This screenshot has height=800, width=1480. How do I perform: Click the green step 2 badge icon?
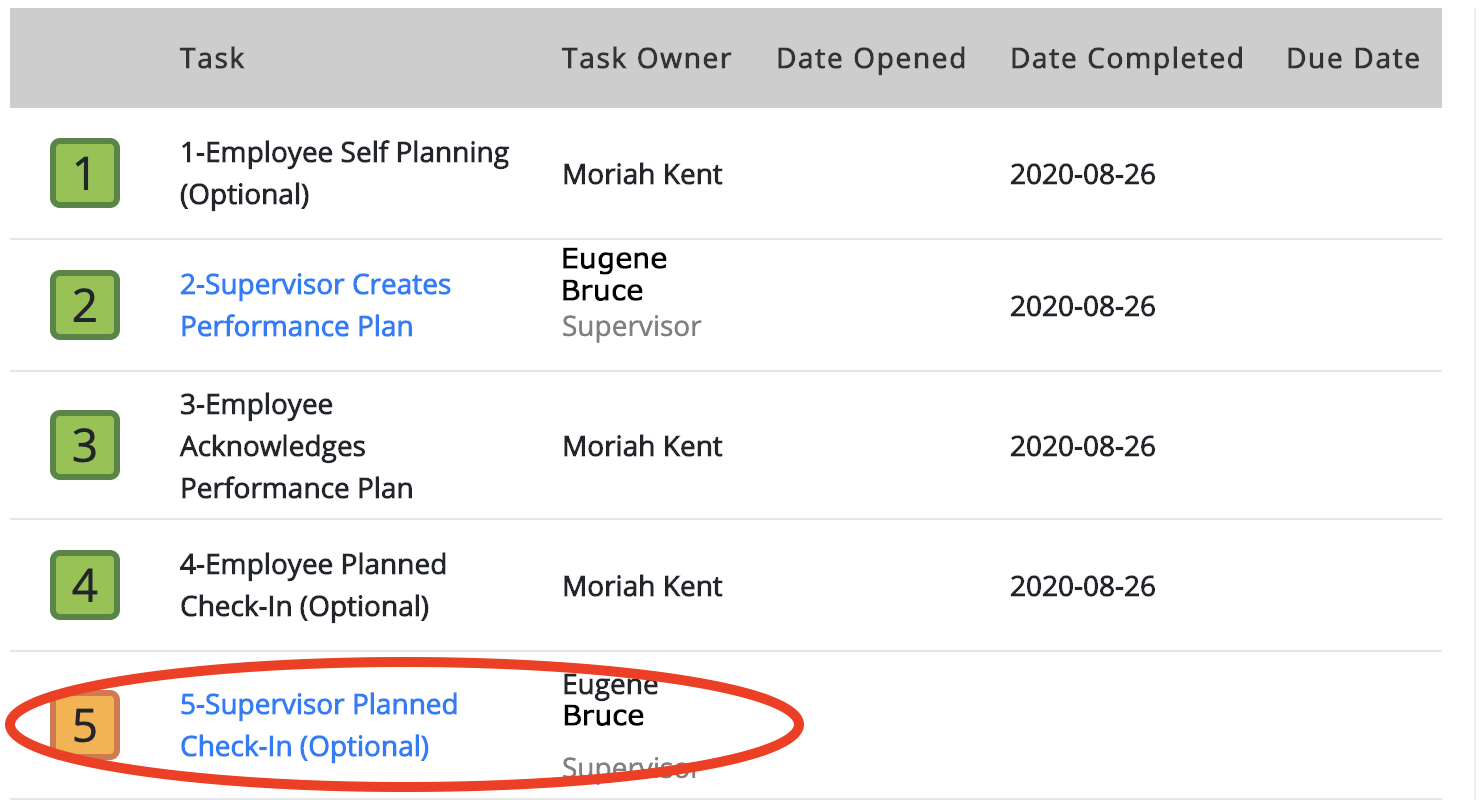[x=85, y=305]
